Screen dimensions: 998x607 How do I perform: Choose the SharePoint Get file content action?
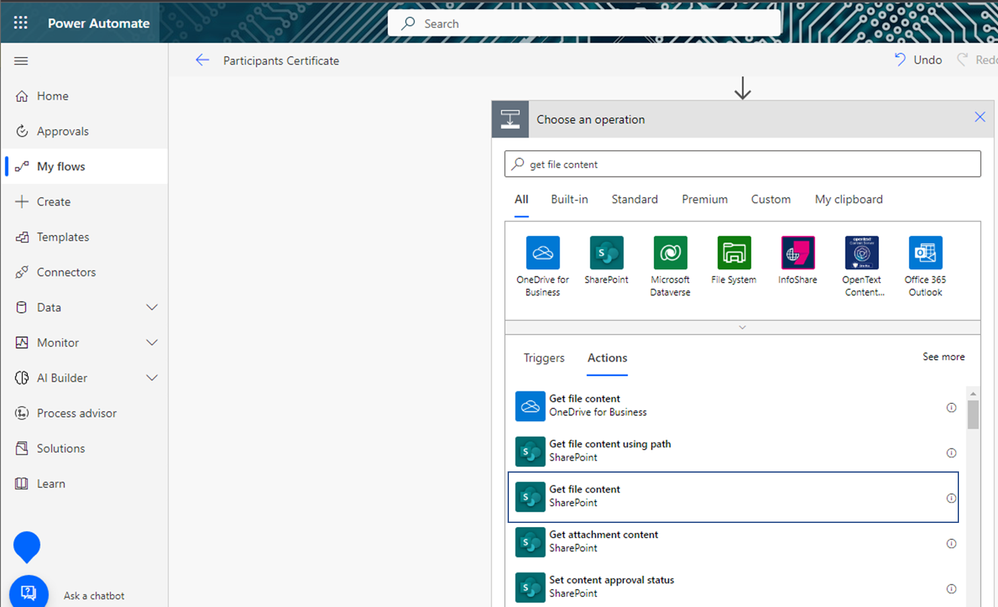(733, 497)
